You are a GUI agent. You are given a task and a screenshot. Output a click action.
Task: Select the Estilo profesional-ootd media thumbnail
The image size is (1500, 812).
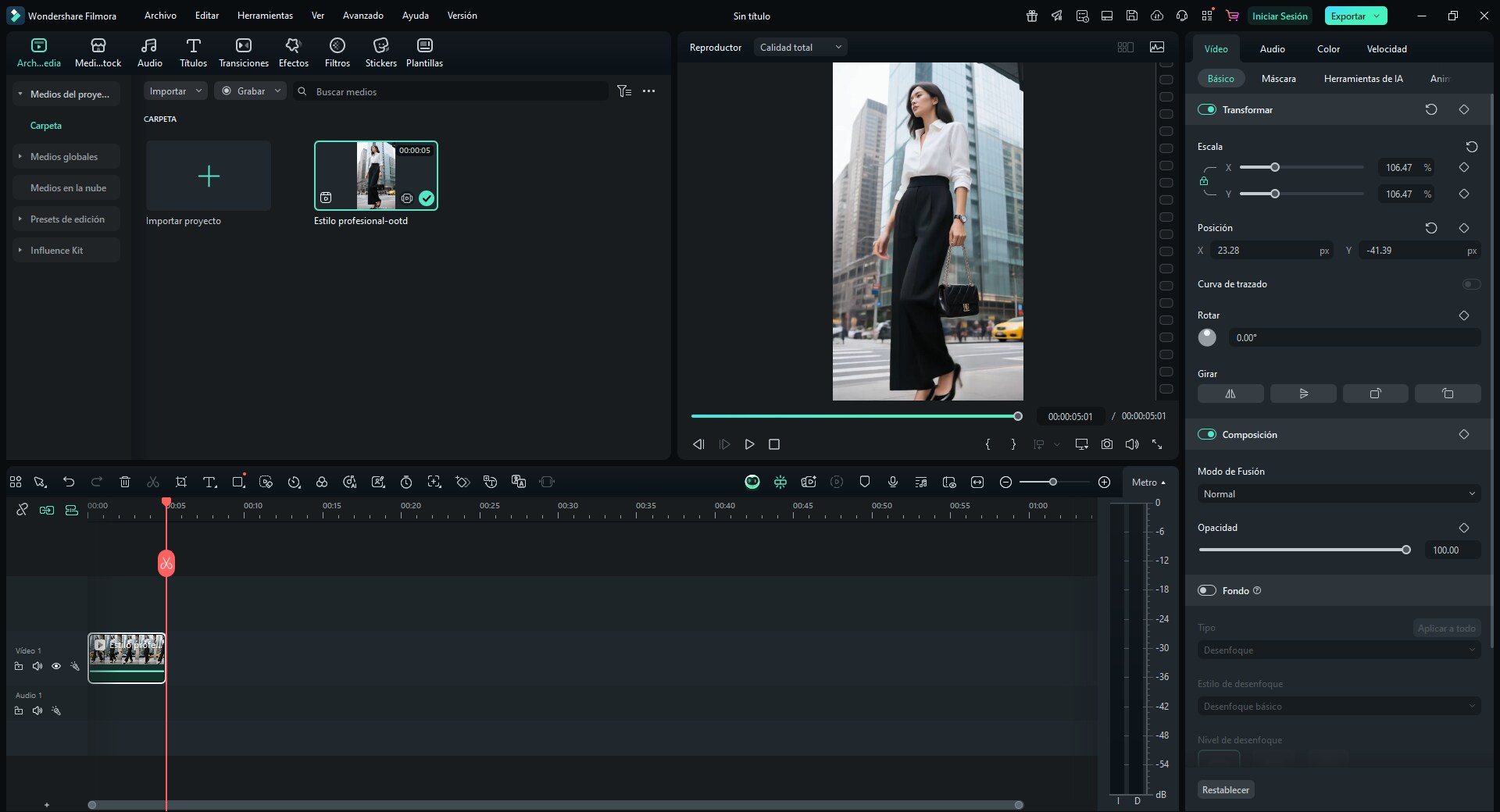376,176
